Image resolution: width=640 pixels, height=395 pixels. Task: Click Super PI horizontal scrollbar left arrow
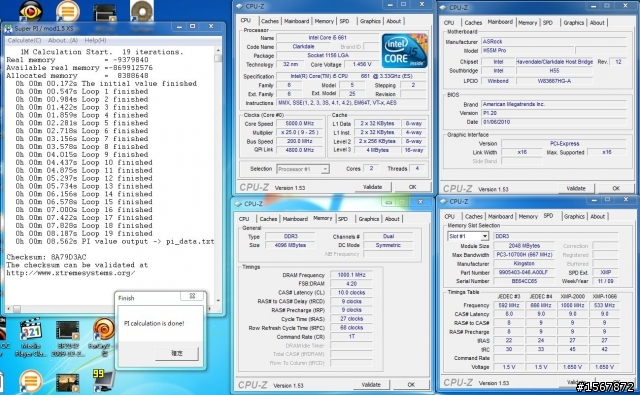pyautogui.click(x=9, y=309)
